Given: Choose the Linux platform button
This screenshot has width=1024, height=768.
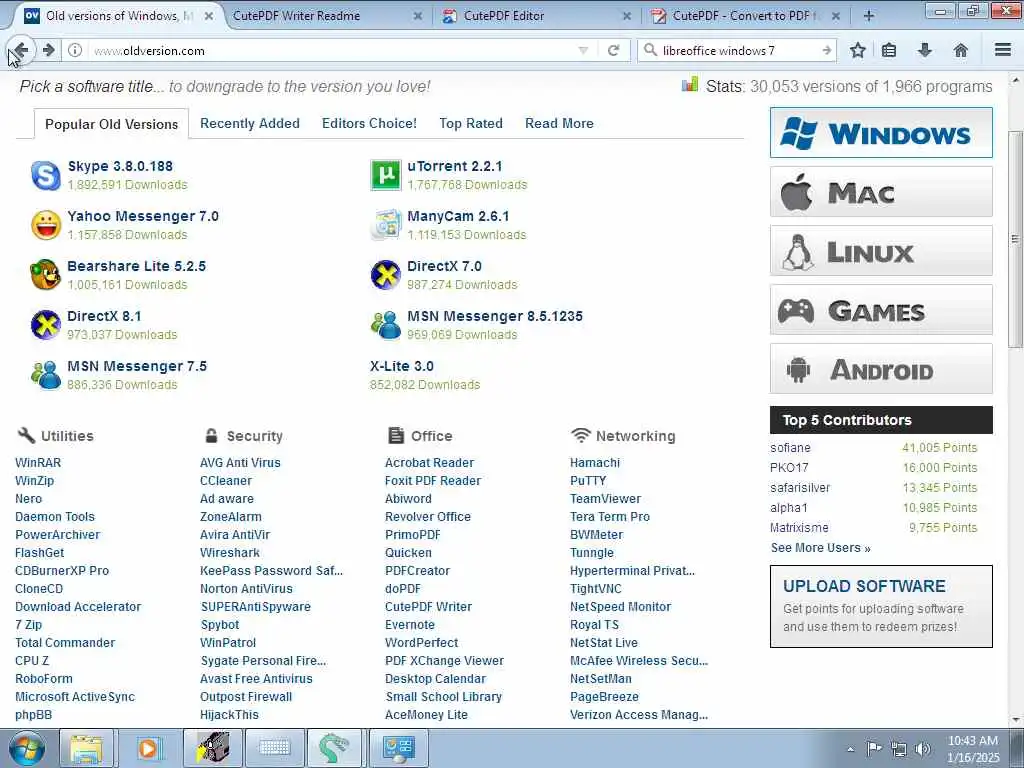Looking at the screenshot, I should point(881,251).
